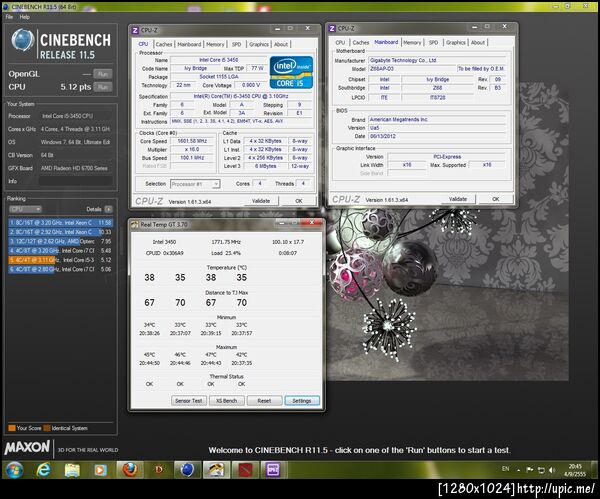
Task: Click Validate in left CPU-Z window
Action: point(261,201)
